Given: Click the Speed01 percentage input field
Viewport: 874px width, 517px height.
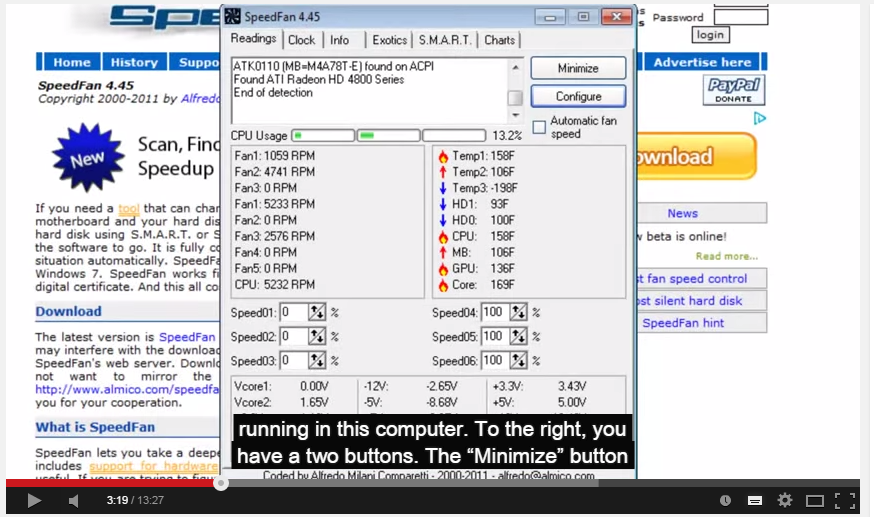Looking at the screenshot, I should (294, 313).
